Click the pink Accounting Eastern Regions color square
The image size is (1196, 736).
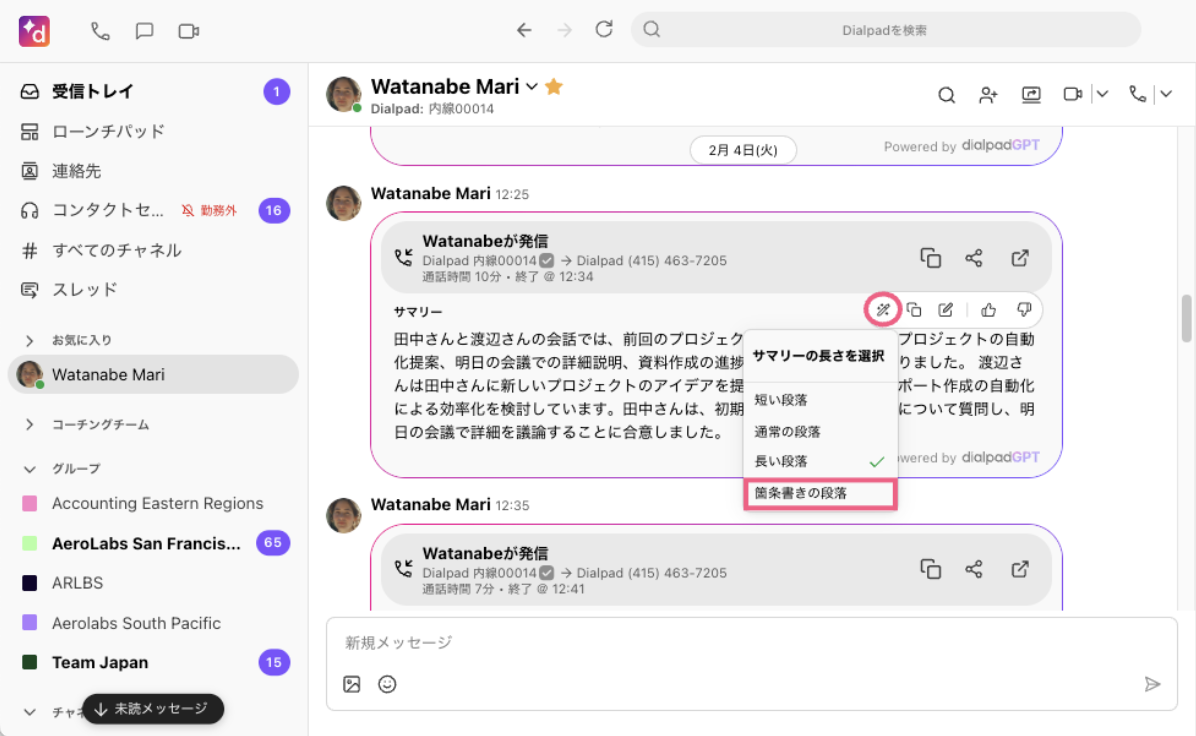30,503
